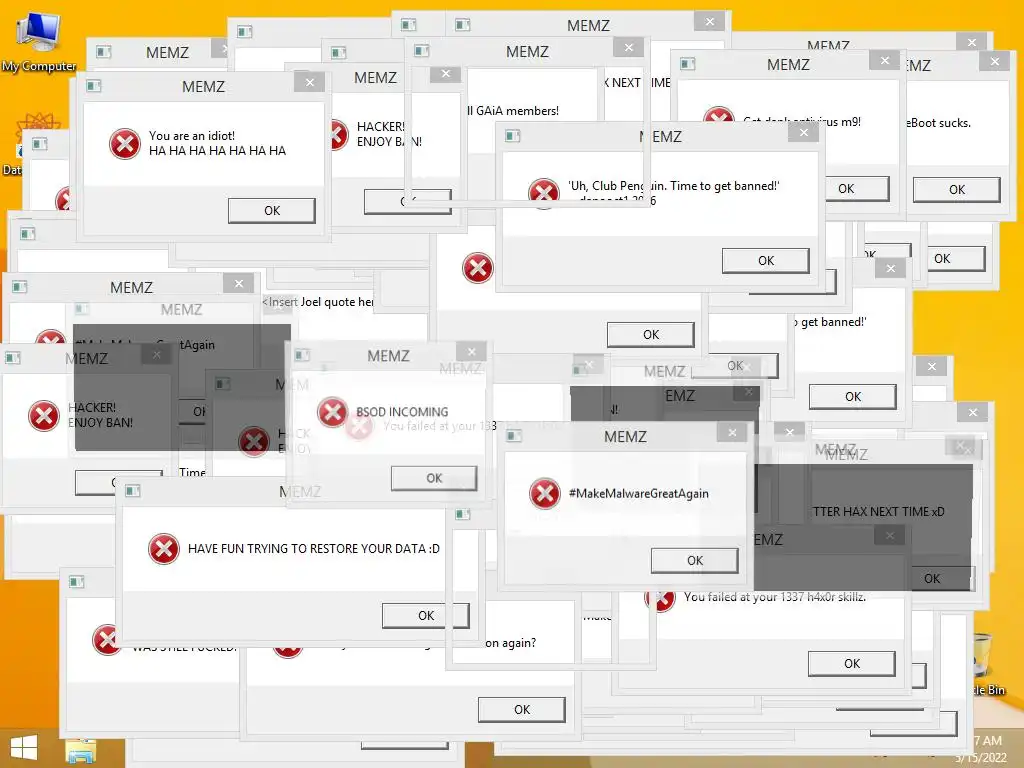Click OK in the 'on again?' dialog

522,710
